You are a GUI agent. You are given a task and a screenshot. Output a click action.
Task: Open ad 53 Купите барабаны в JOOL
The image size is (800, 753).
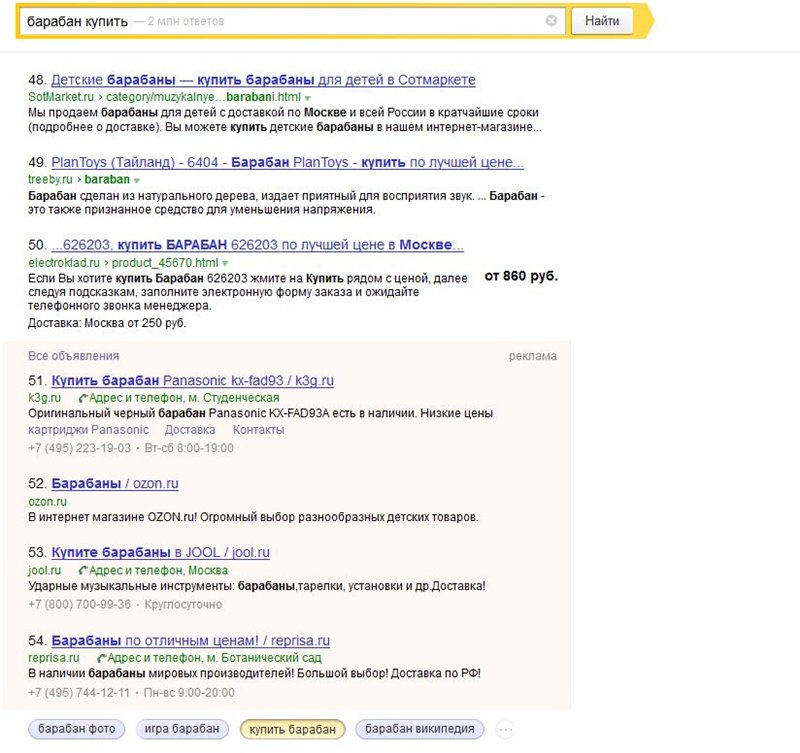[161, 552]
